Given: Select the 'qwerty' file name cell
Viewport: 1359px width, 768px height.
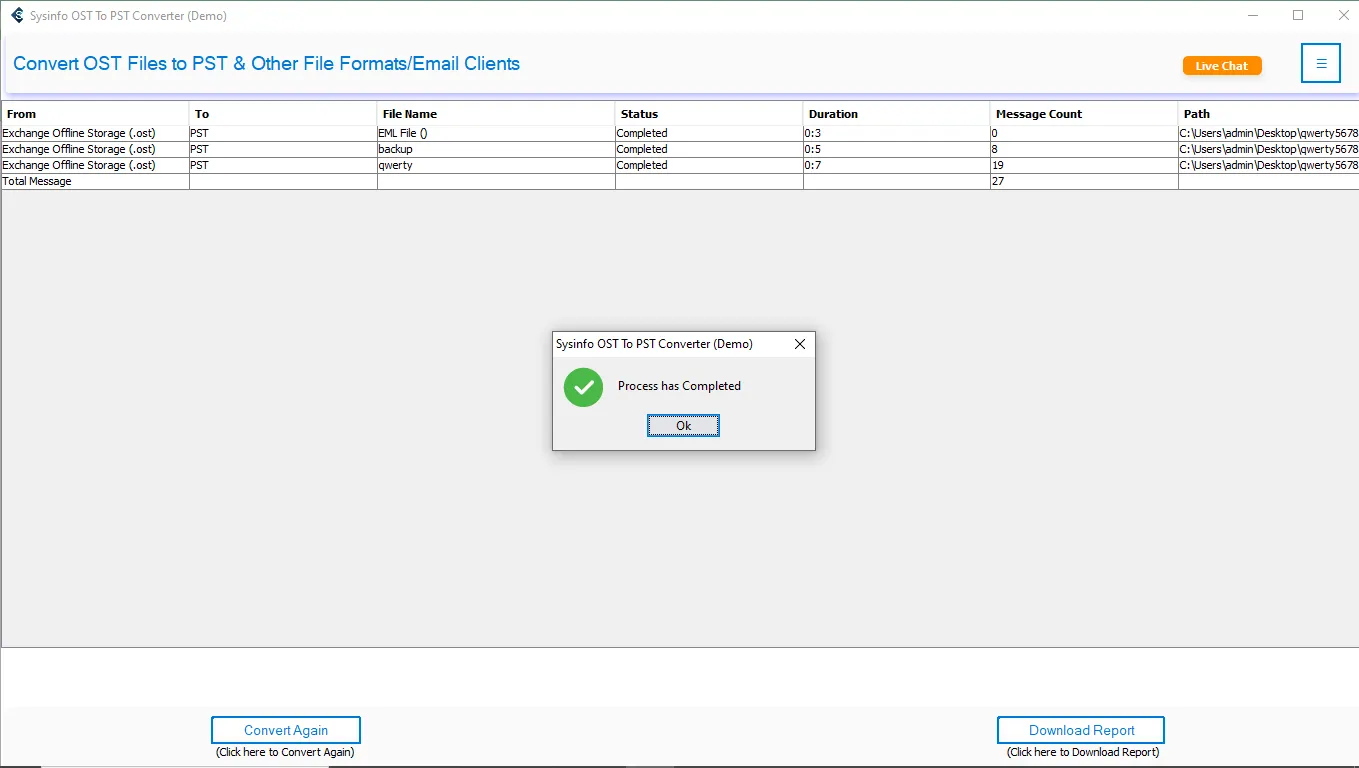Looking at the screenshot, I should 496,165.
